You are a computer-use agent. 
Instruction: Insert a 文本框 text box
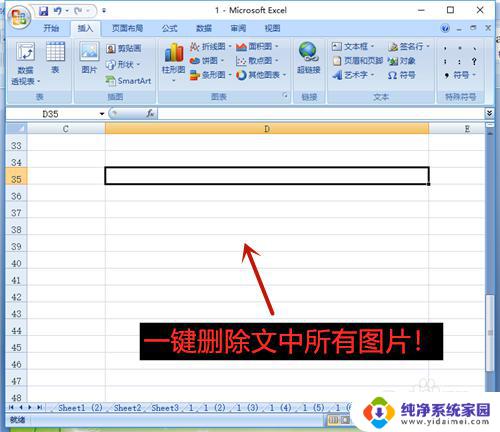[353, 47]
